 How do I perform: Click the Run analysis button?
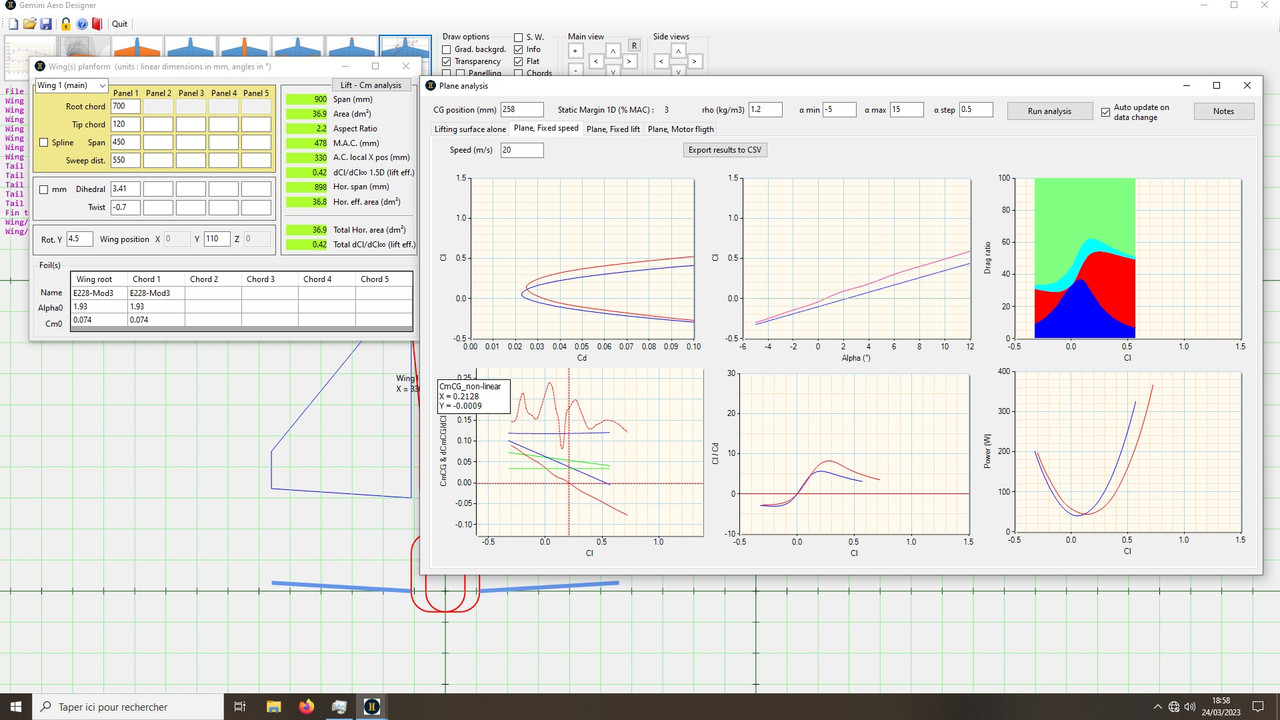pyautogui.click(x=1049, y=111)
